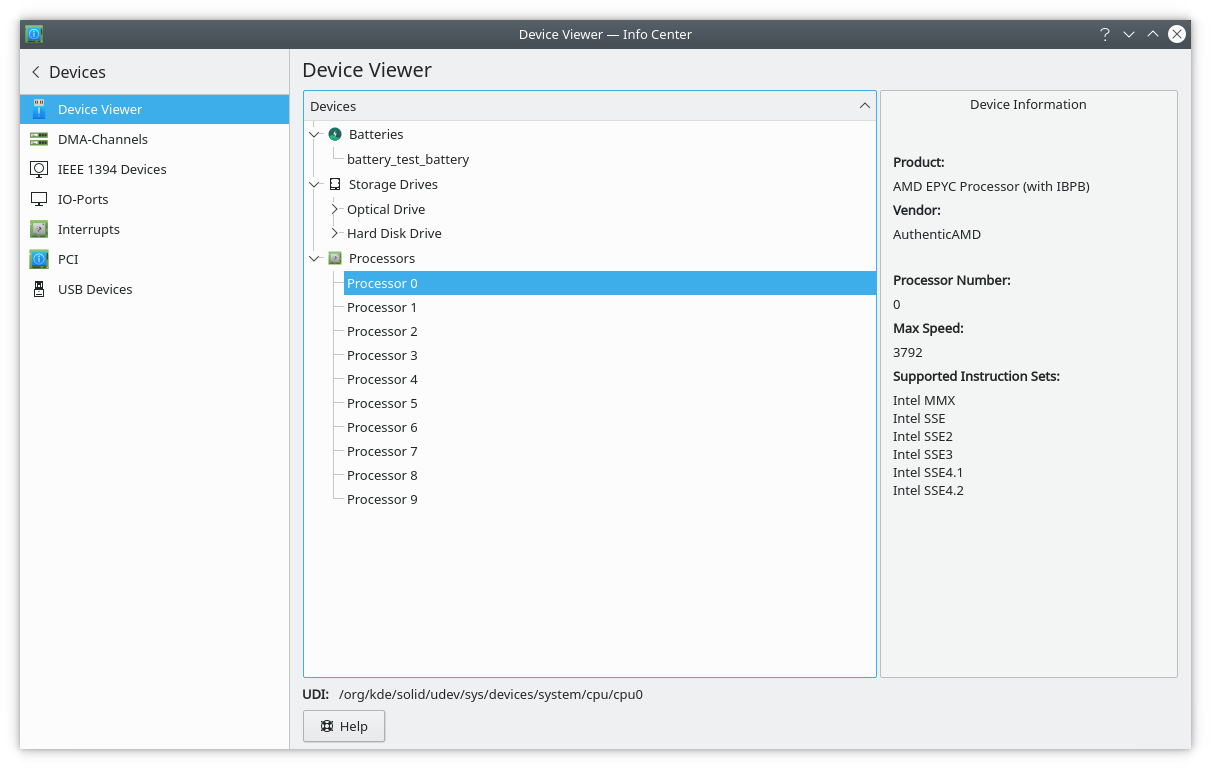Click the DMA-Channels sidebar icon
The width and height of the screenshot is (1211, 769).
39,139
